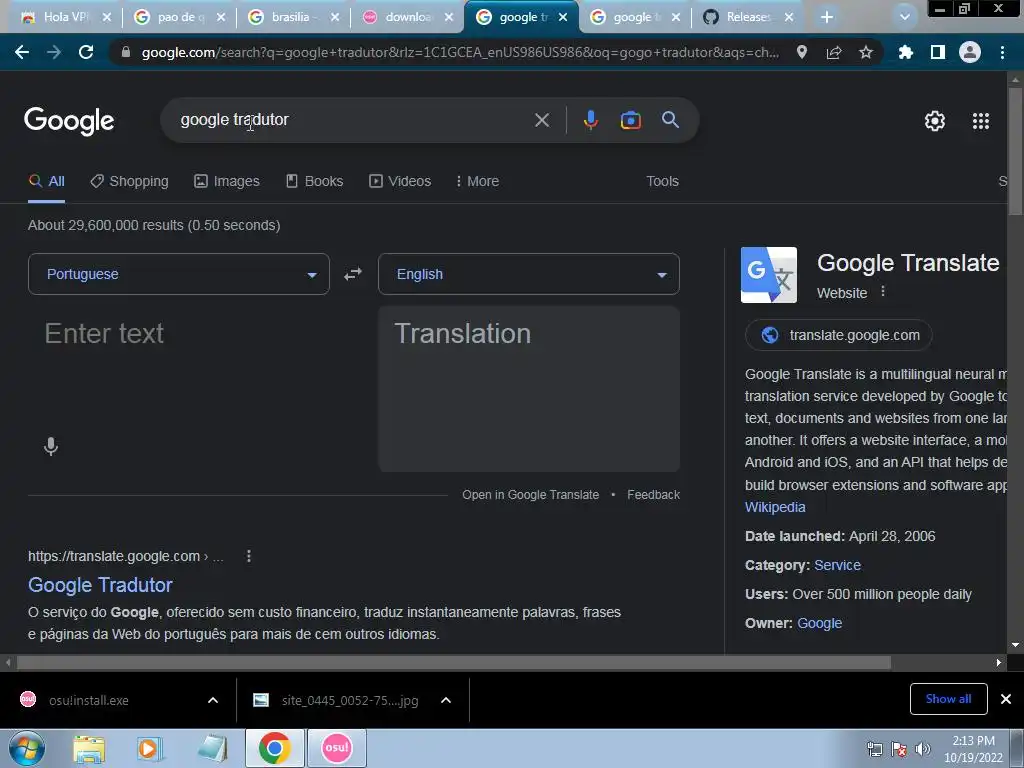Open tab search chevron in title bar
The height and width of the screenshot is (768, 1024).
[x=904, y=17]
